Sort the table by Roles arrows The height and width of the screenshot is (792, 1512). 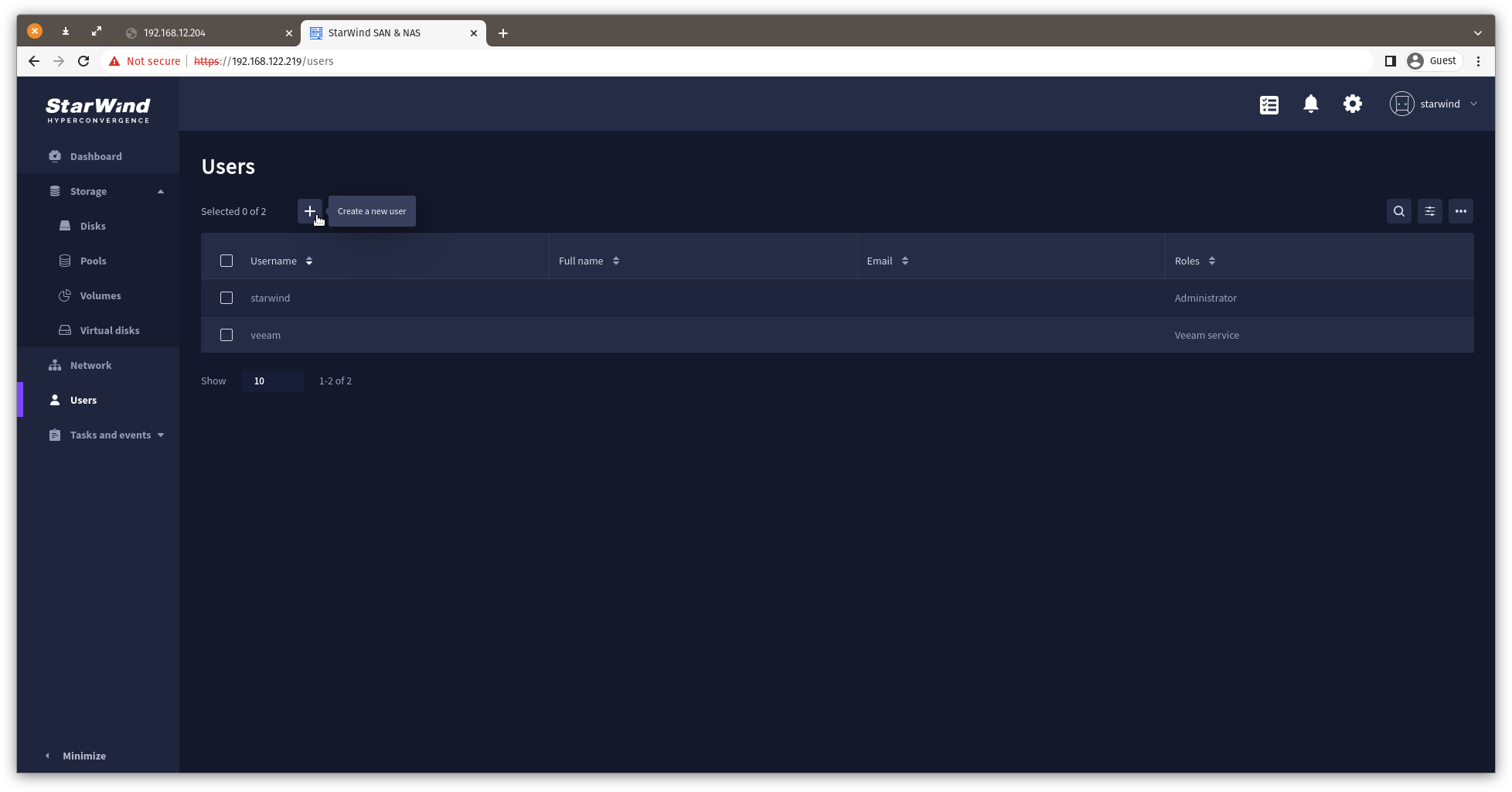click(1212, 261)
